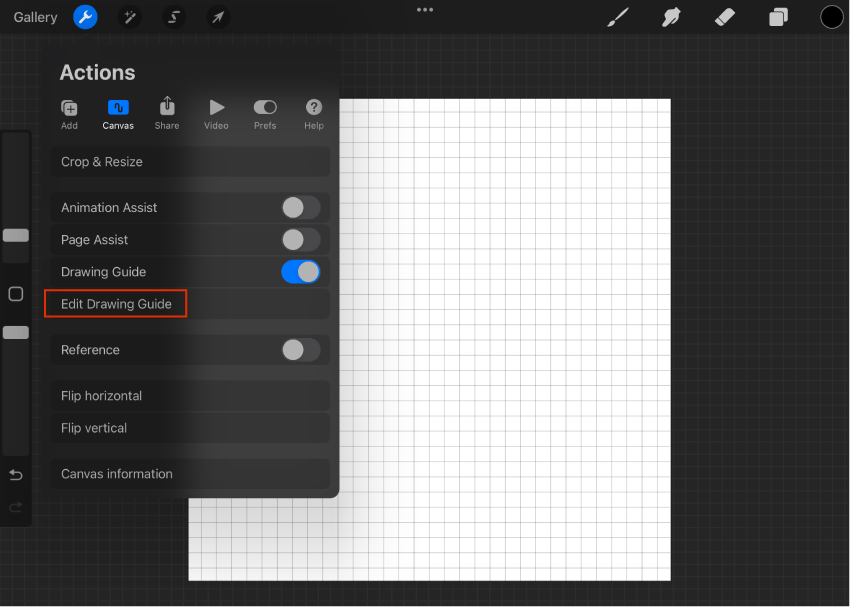850x607 pixels.
Task: Switch to the Share tab
Action: (x=167, y=114)
